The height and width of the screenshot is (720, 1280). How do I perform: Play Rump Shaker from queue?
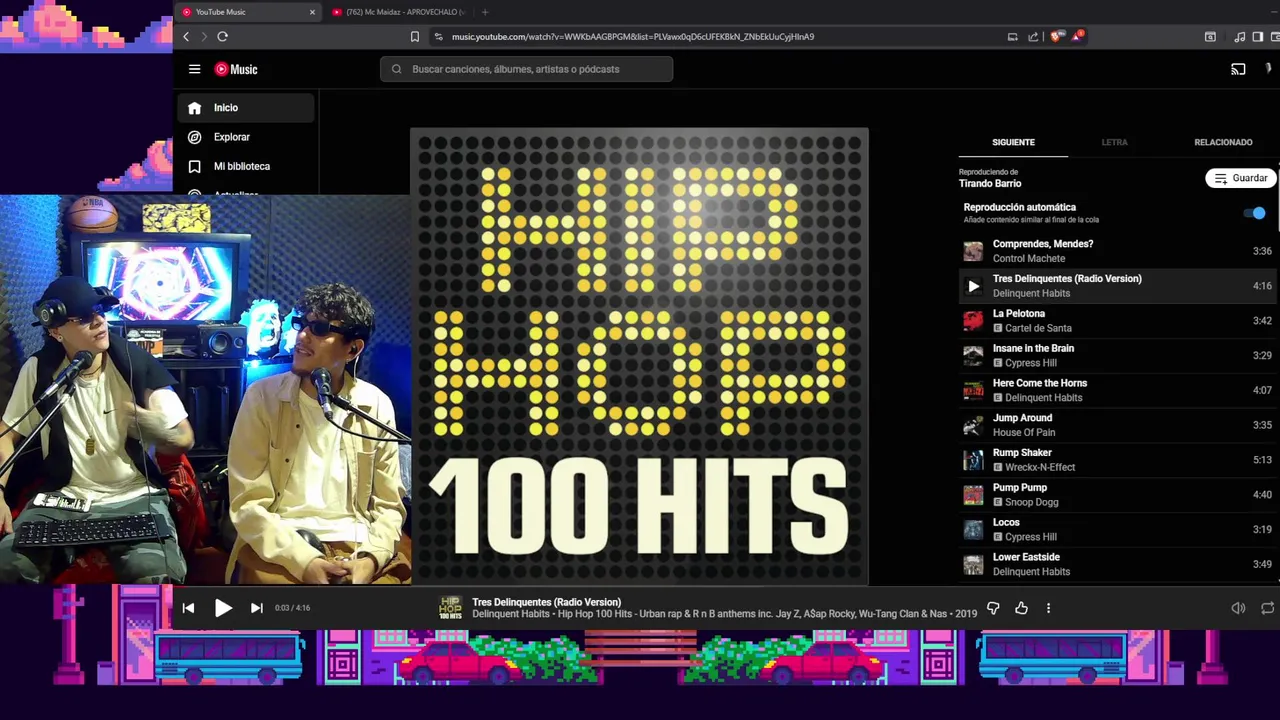[x=1118, y=460]
